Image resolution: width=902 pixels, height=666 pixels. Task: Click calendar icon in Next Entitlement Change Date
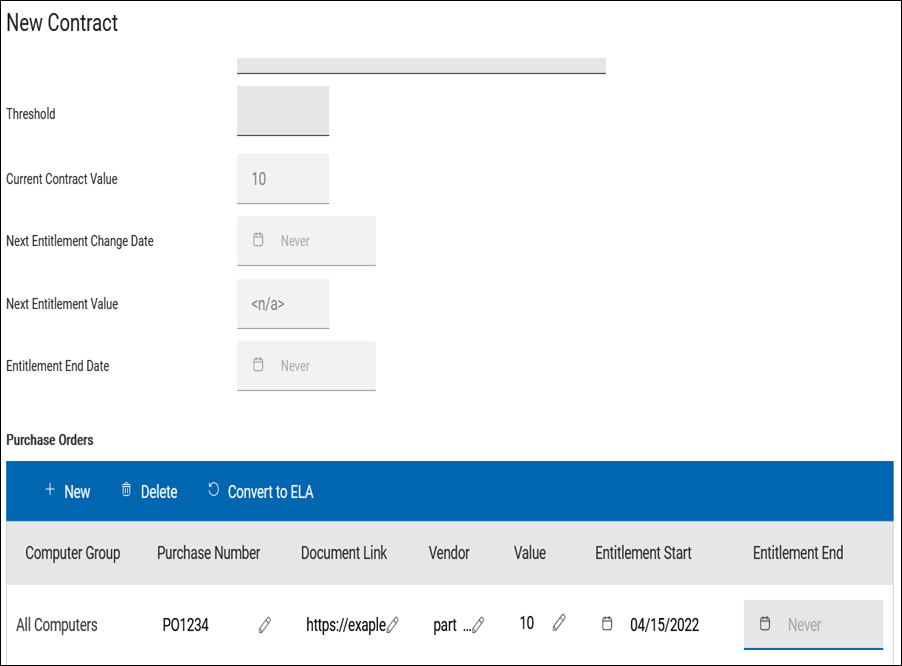(x=258, y=239)
